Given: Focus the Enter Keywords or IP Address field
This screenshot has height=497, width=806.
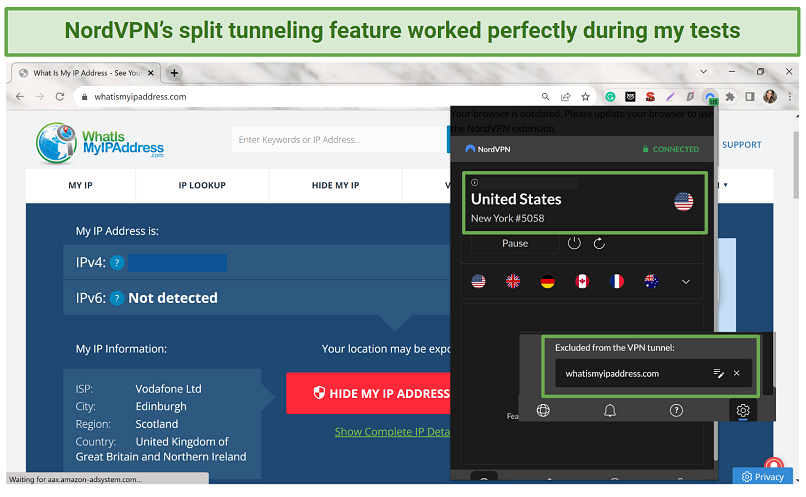Looking at the screenshot, I should point(339,139).
